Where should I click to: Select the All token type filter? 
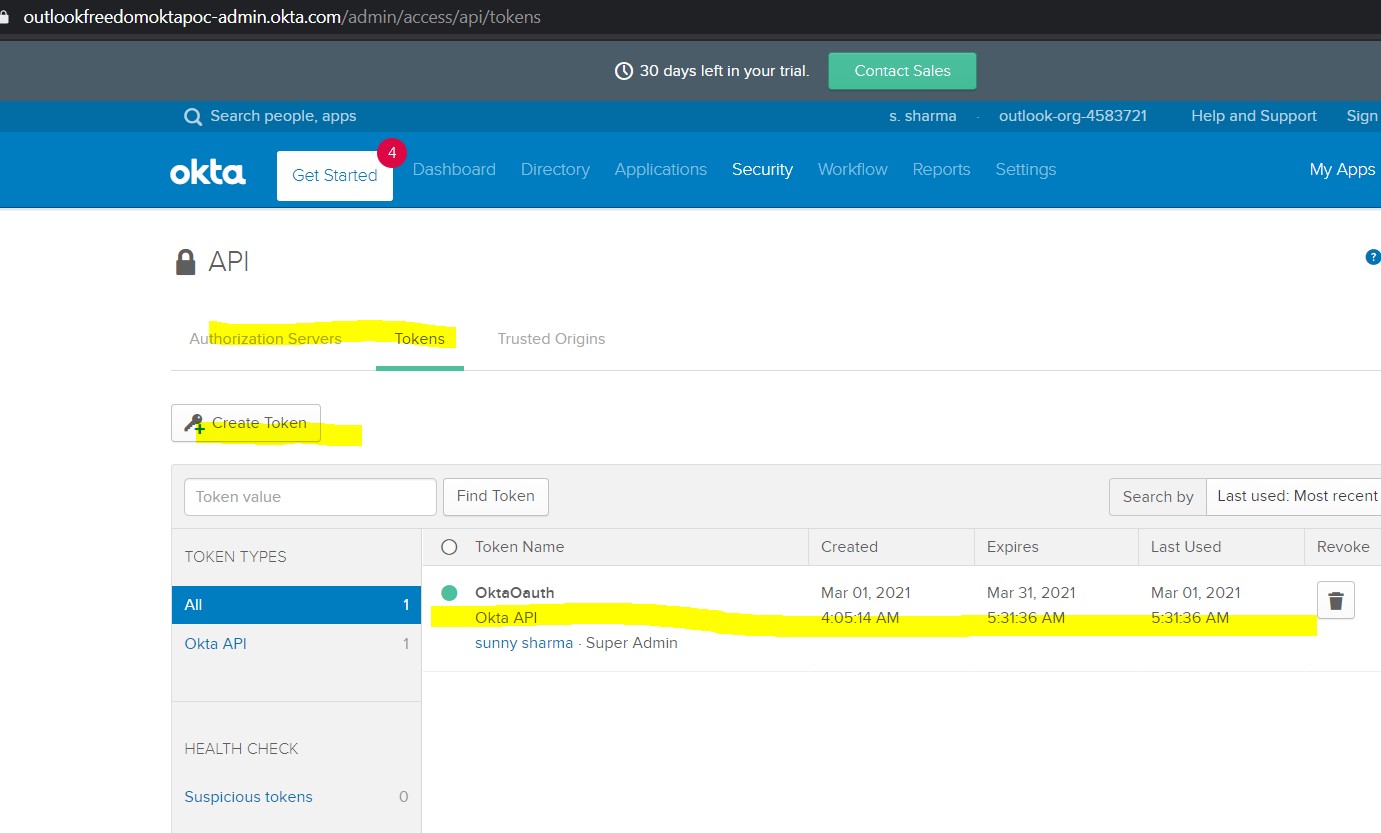tap(296, 605)
